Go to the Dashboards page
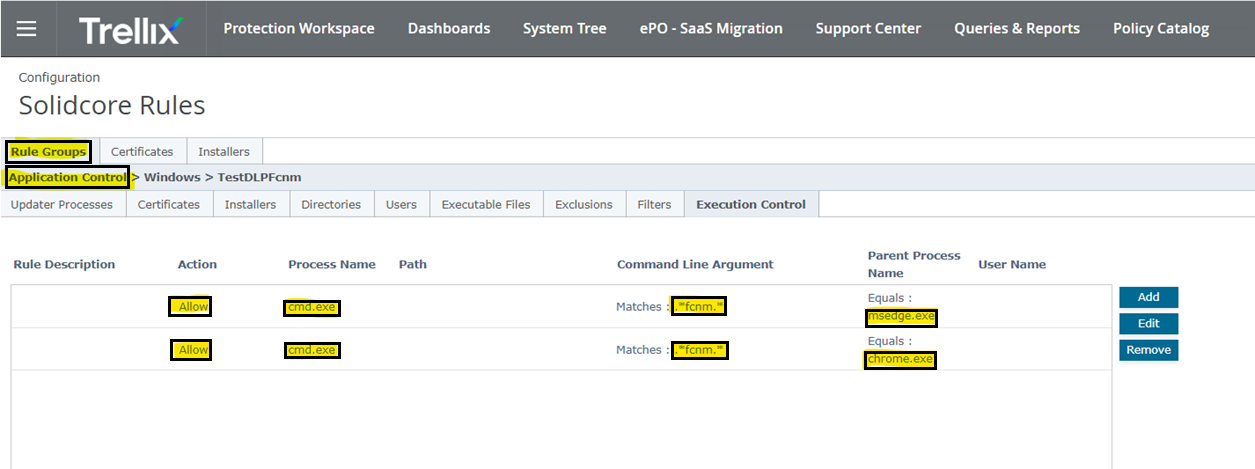The height and width of the screenshot is (469, 1255). [448, 29]
